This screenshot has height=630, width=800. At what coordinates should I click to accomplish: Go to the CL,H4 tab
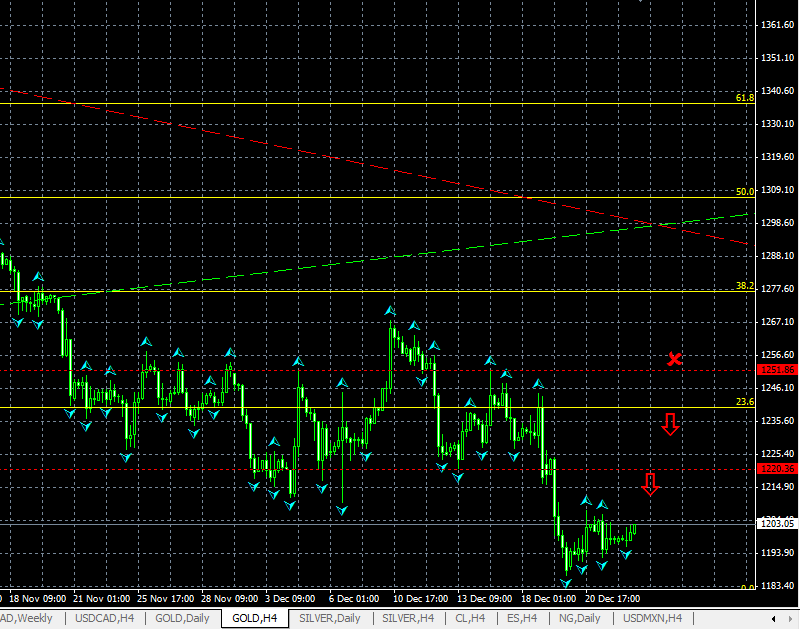pos(469,618)
